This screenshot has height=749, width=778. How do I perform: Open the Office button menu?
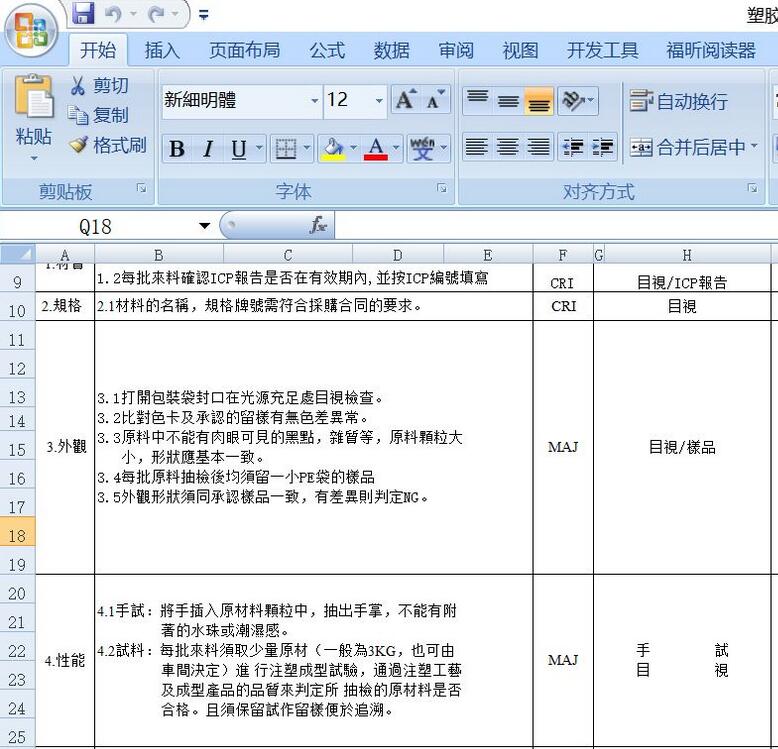tap(32, 32)
